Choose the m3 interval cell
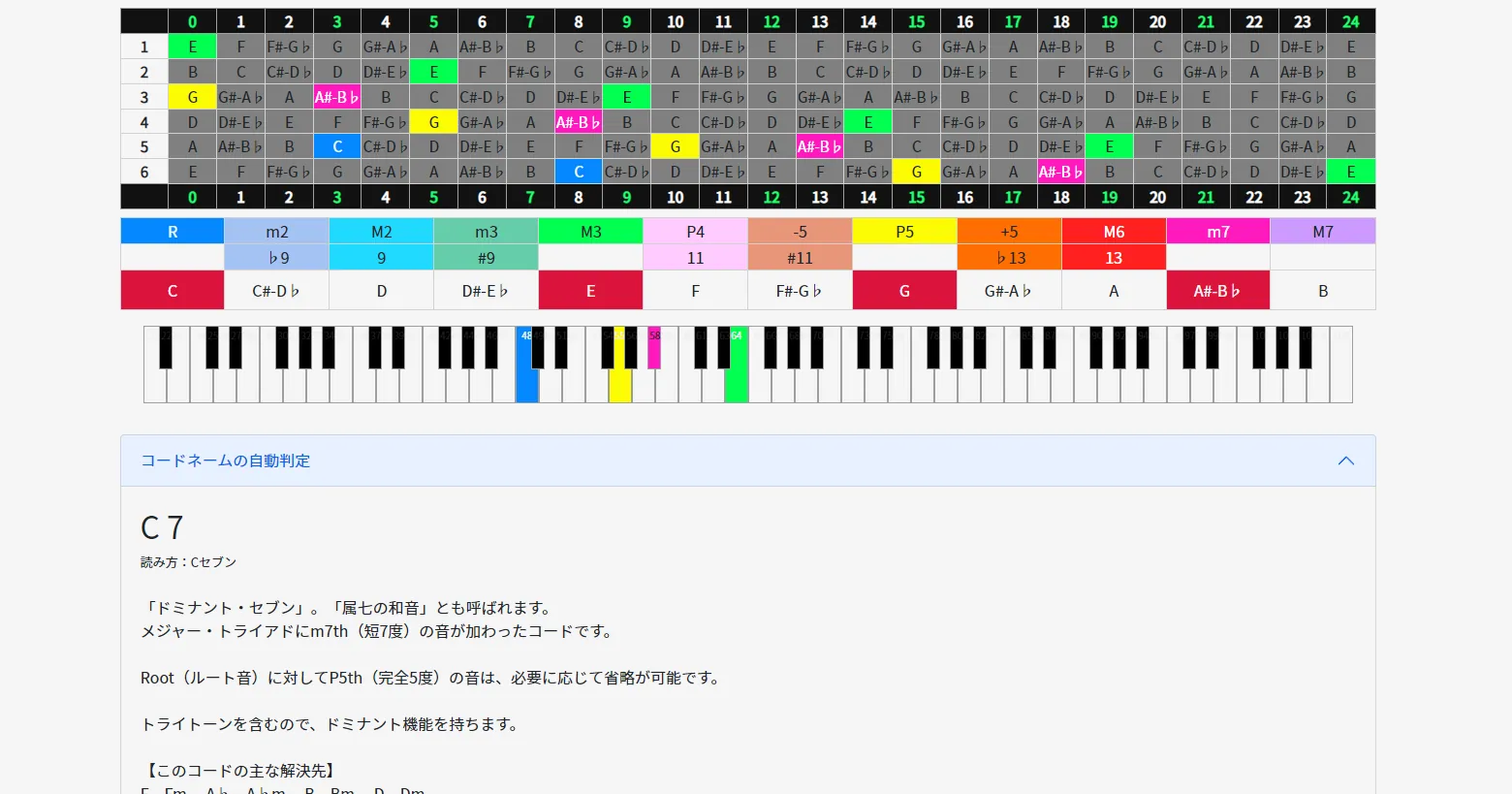The image size is (1512, 794). tap(487, 232)
